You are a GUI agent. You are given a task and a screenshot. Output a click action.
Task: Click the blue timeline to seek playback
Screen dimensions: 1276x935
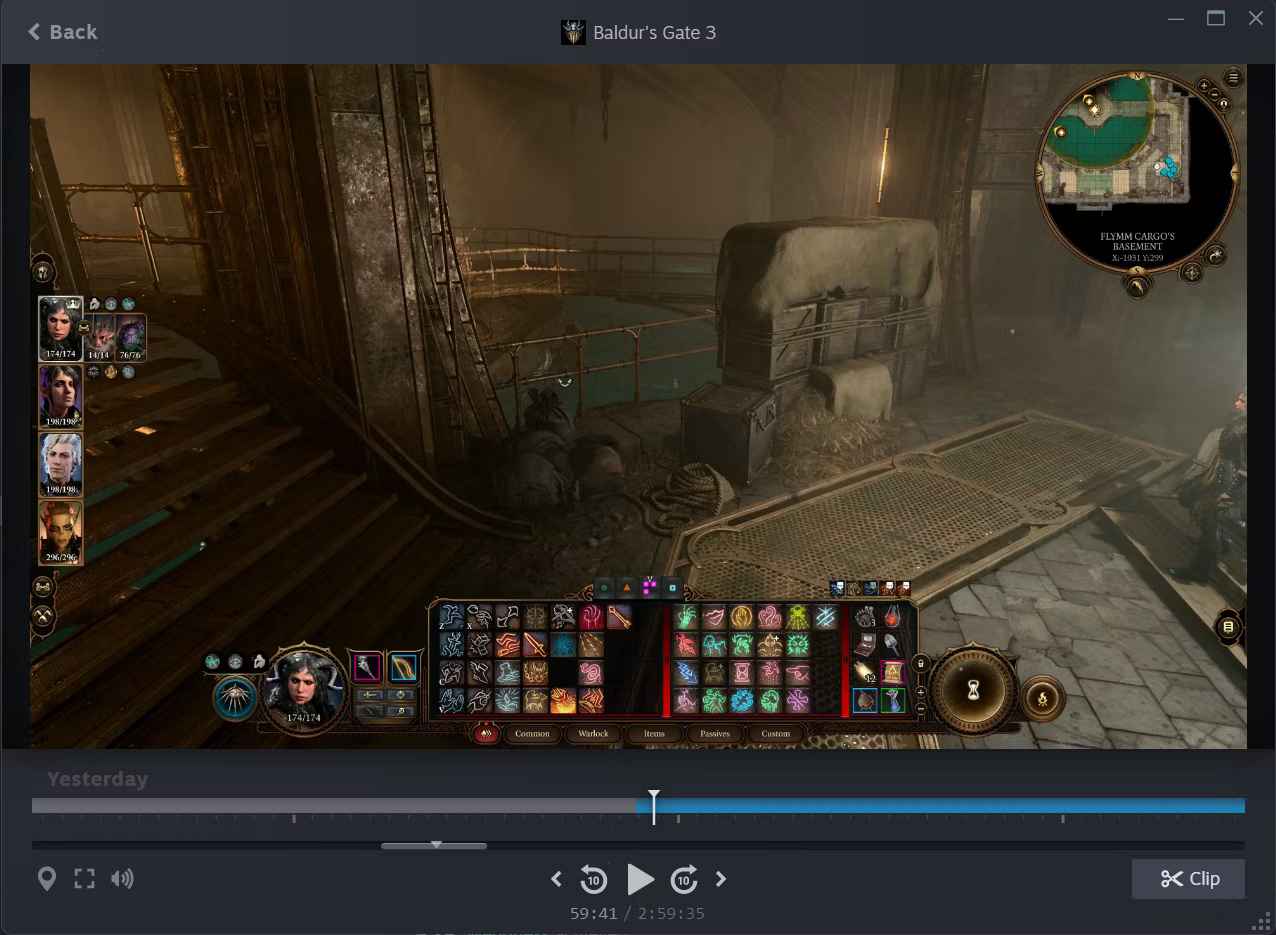[x=900, y=805]
